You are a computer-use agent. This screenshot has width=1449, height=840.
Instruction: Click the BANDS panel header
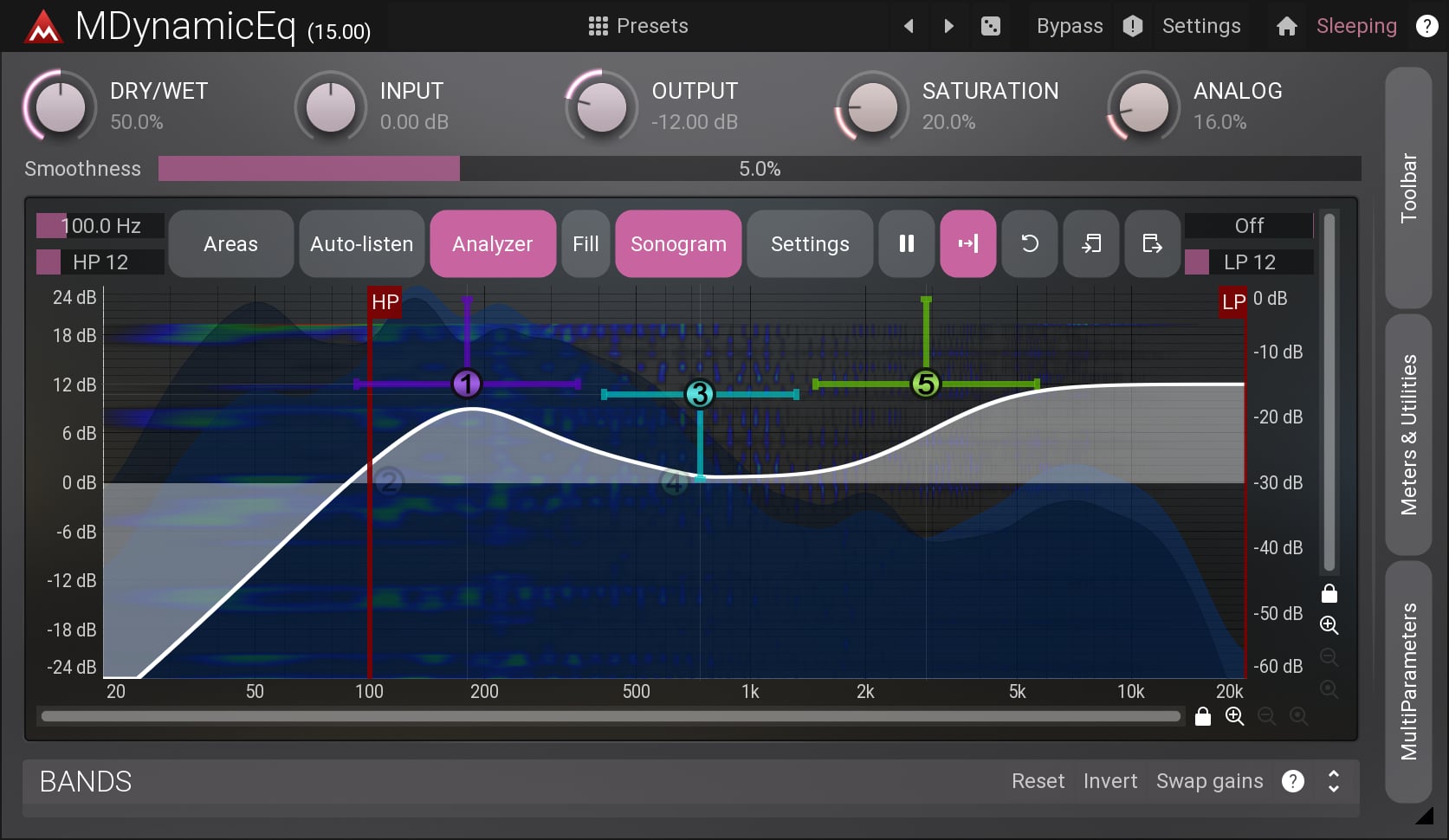pos(690,782)
